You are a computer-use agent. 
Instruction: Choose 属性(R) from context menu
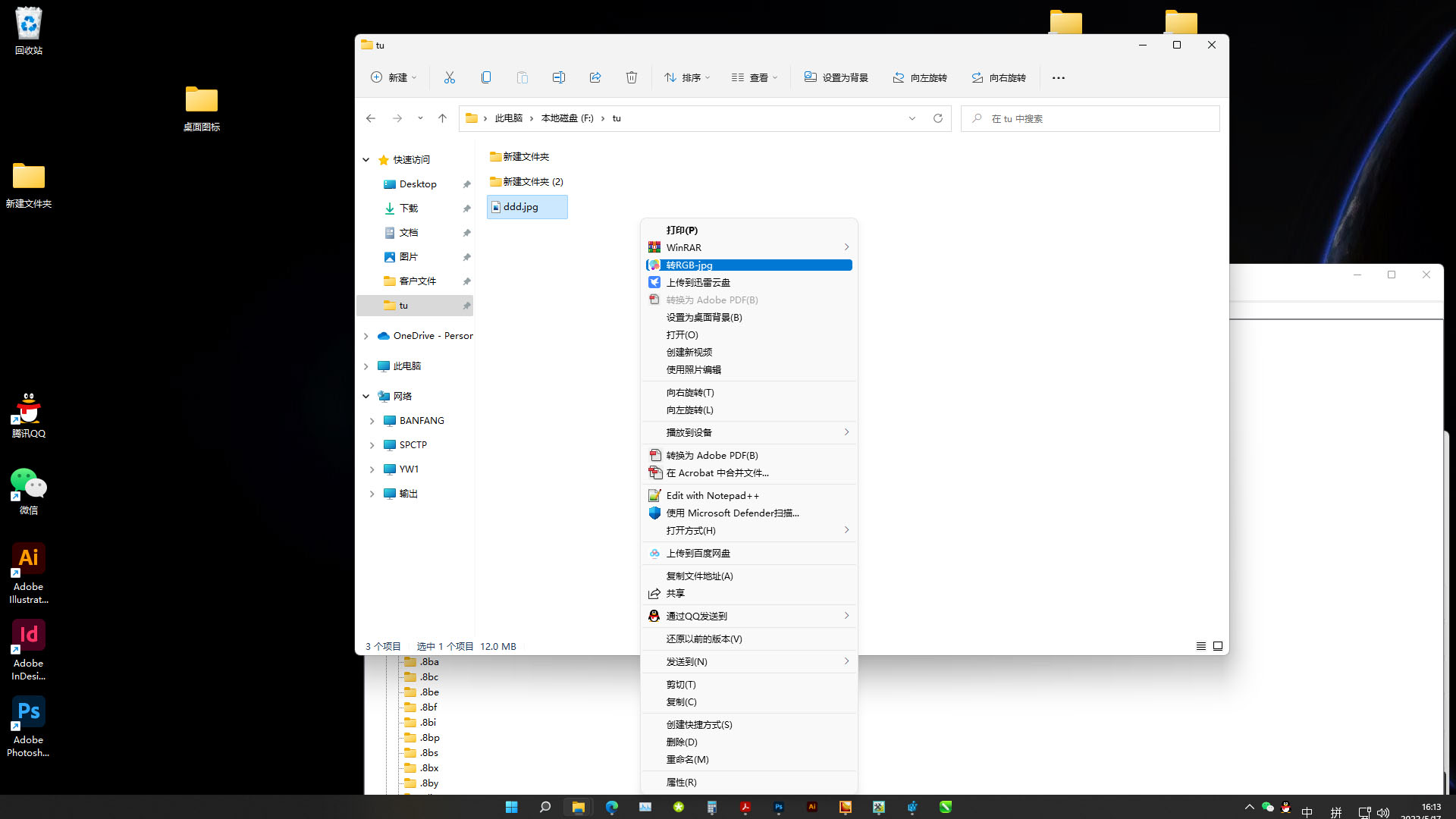pyautogui.click(x=749, y=783)
